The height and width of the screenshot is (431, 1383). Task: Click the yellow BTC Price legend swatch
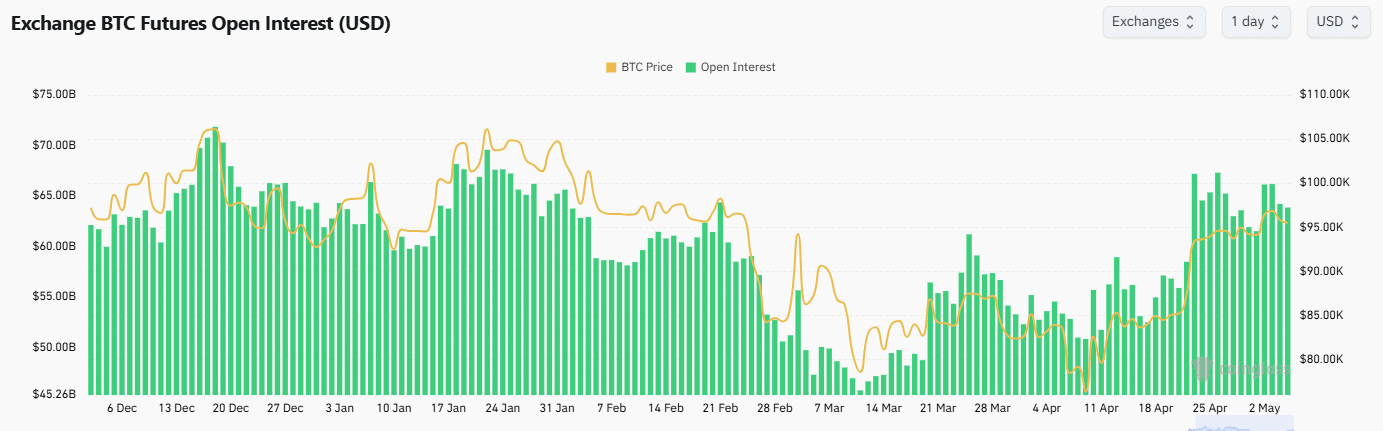tap(611, 67)
